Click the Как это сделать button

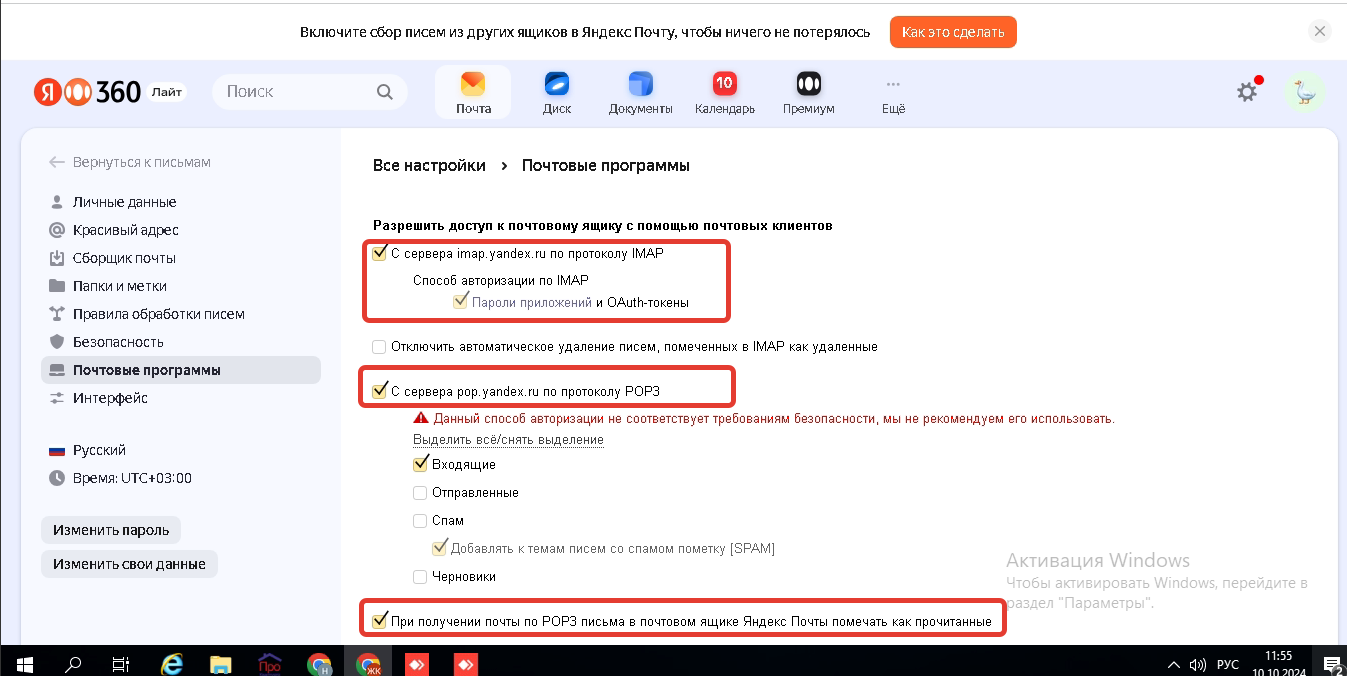click(x=953, y=32)
